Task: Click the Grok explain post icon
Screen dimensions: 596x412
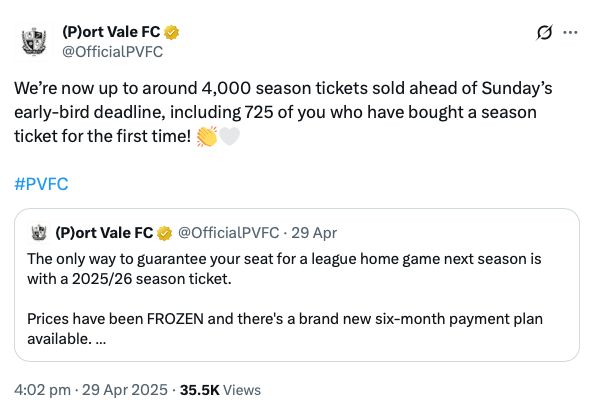Action: pos(544,33)
